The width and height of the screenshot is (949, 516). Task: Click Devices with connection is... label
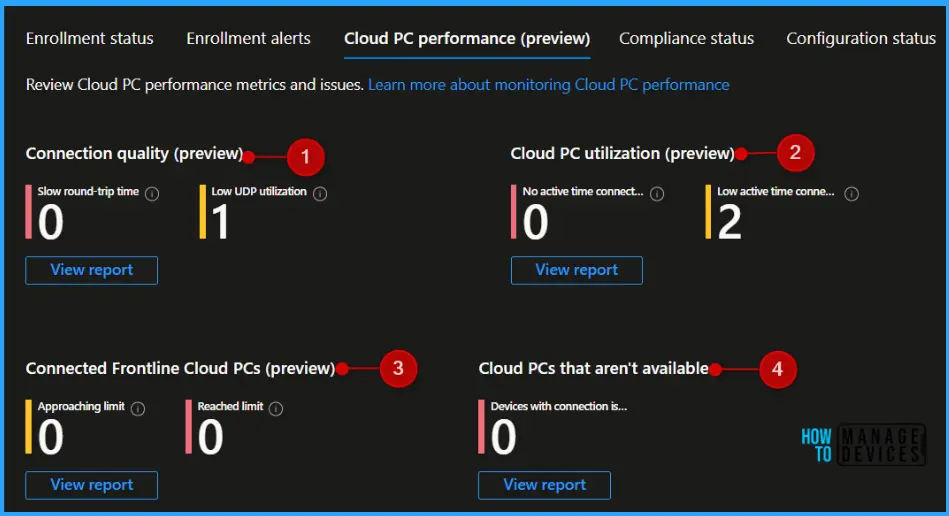(559, 407)
